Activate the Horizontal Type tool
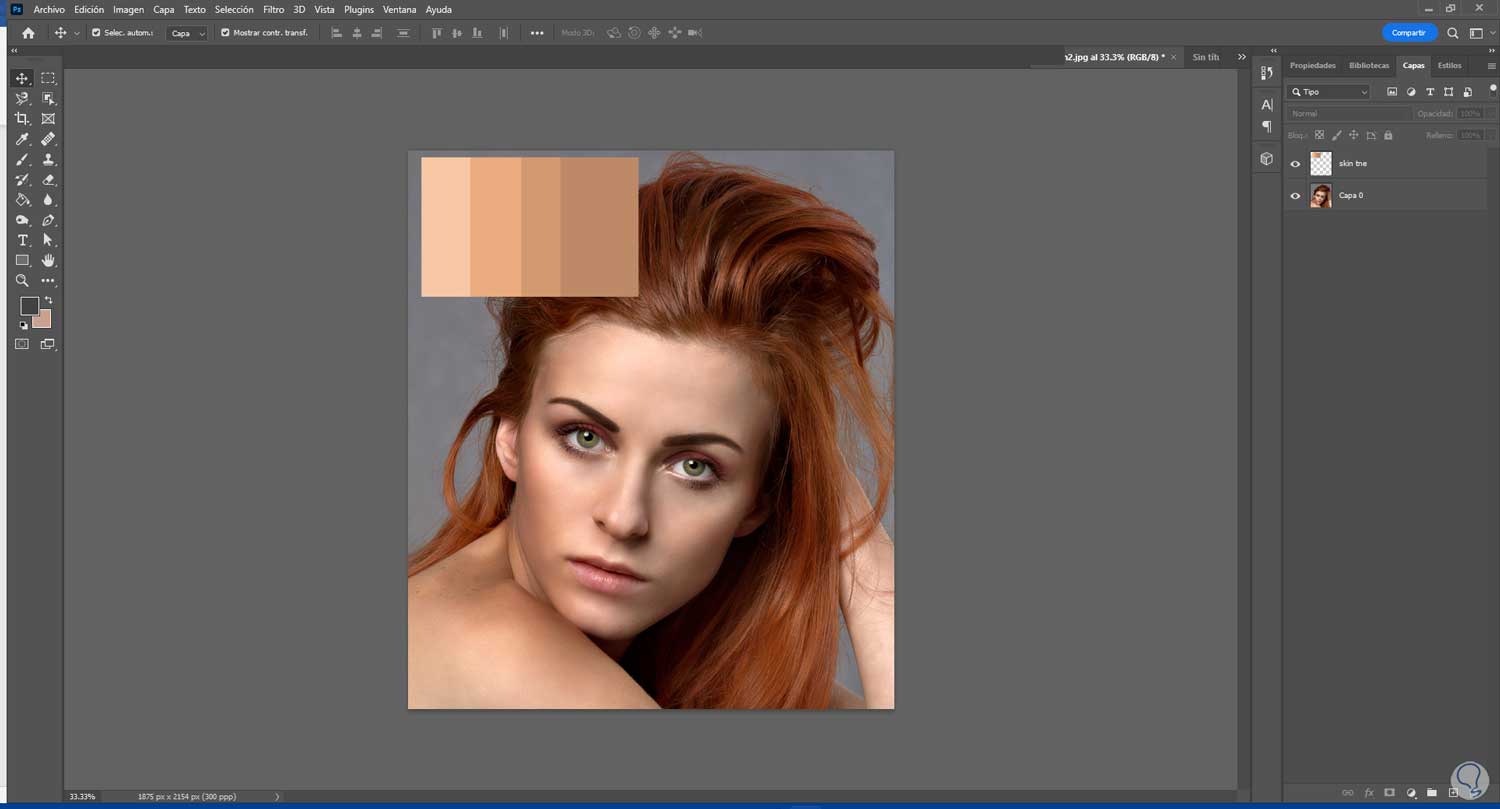Screen dimensions: 1500x809 click(22, 241)
